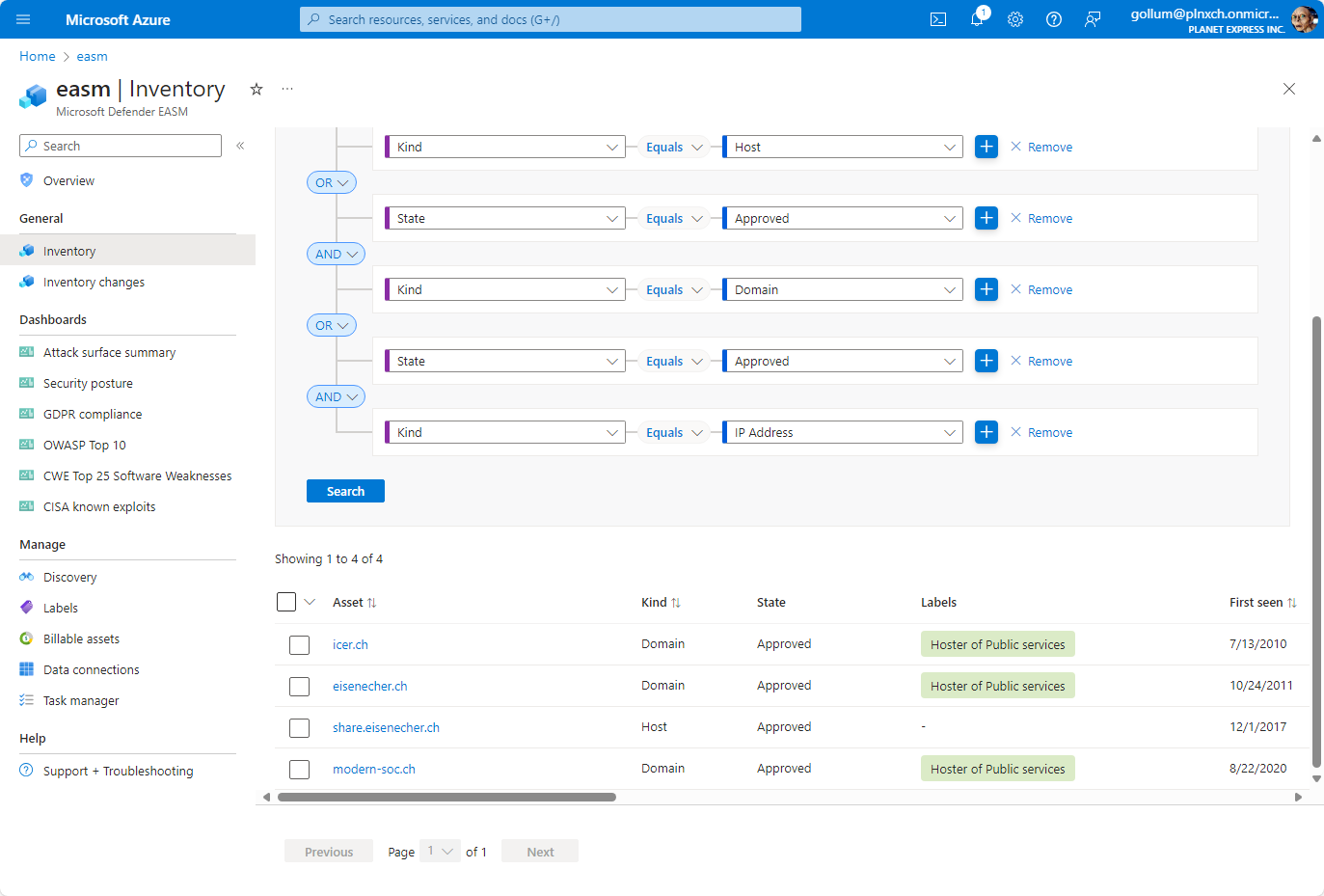Screen dimensions: 1324x896
Task: Open the notifications bell
Action: 977,19
